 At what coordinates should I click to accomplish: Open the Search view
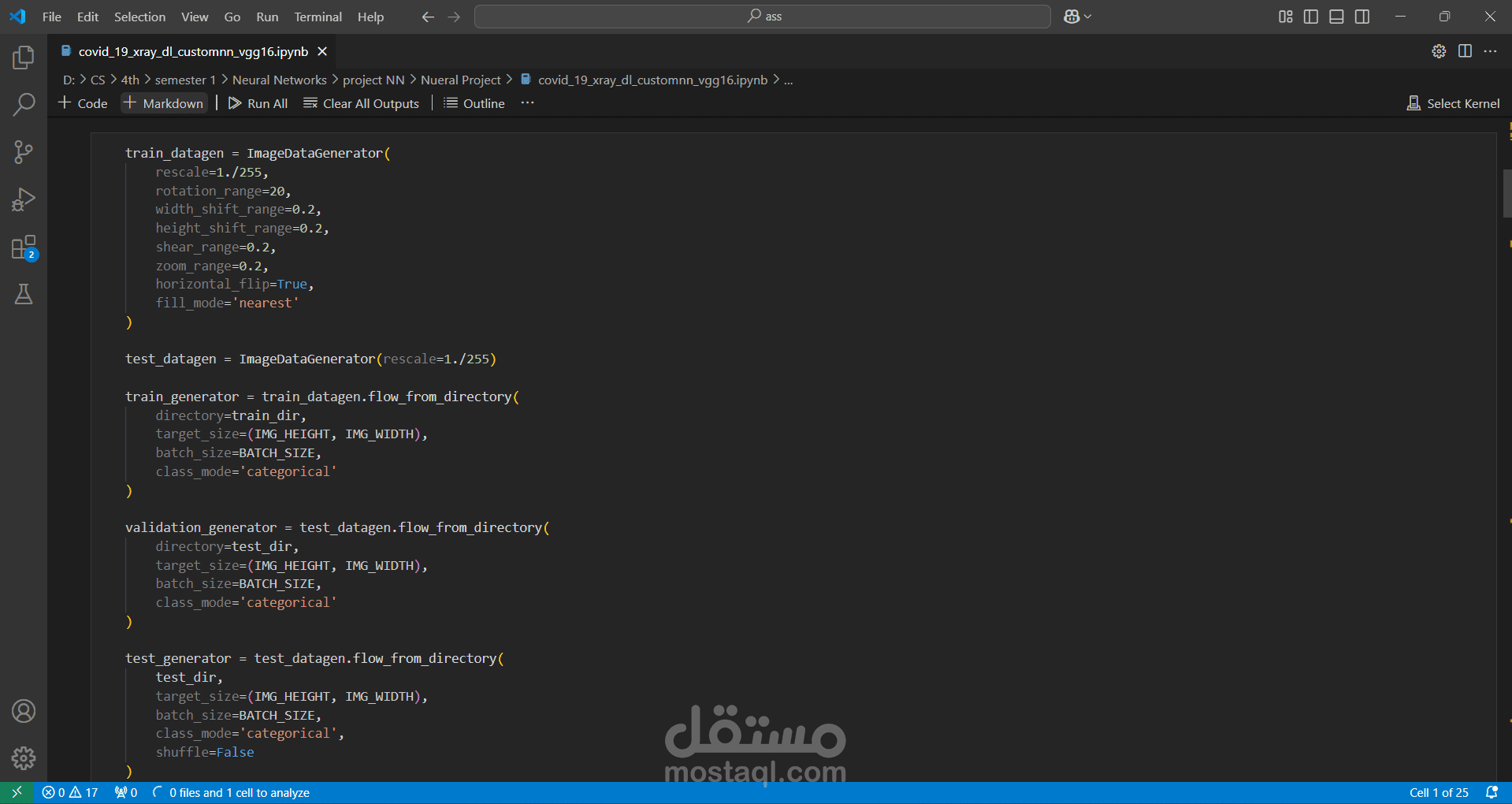coord(24,104)
